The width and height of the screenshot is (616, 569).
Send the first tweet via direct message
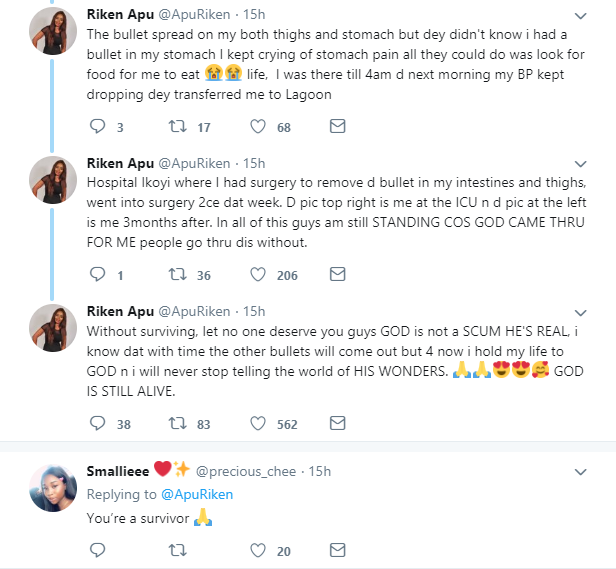click(x=337, y=127)
